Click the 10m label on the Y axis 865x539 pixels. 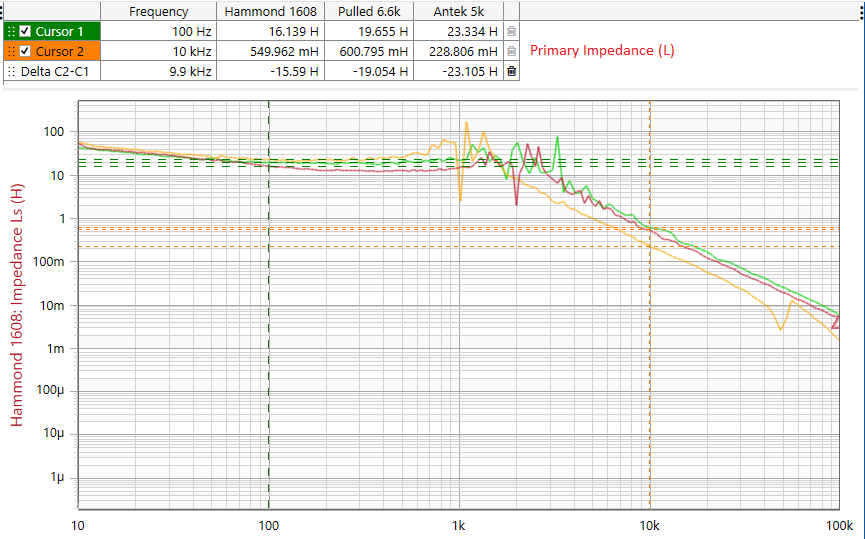pyautogui.click(x=52, y=306)
